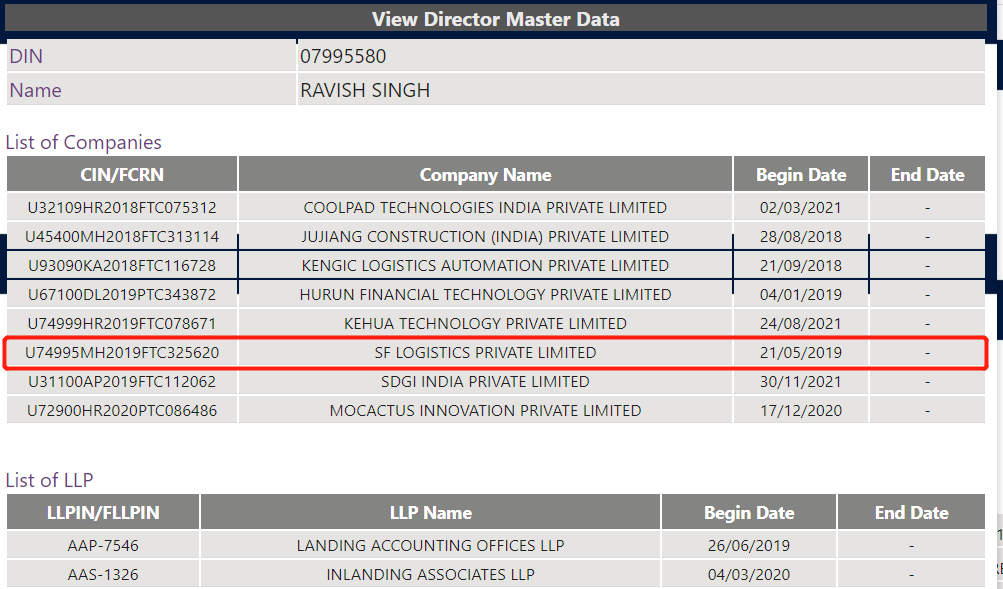Click the LLPIN/FLLPIN column header
The height and width of the screenshot is (589, 1003).
(103, 513)
